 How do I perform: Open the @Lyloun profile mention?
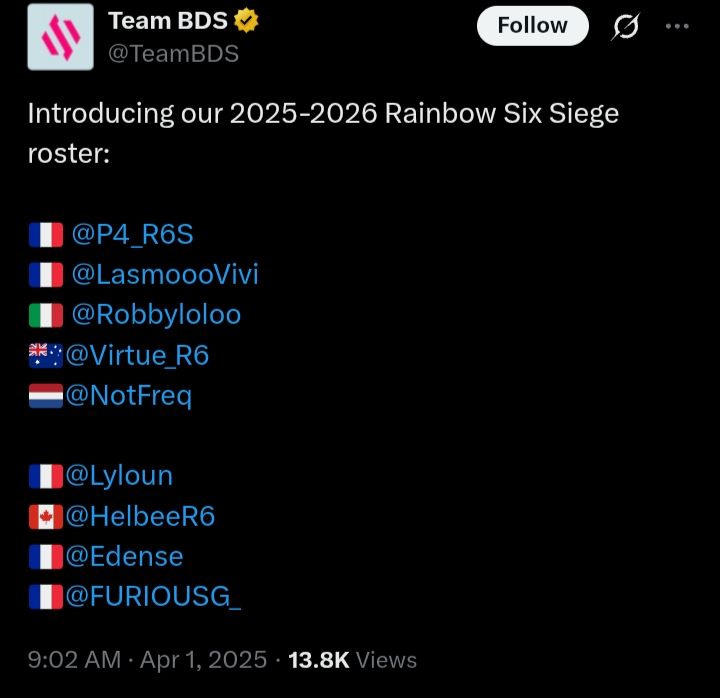pos(119,476)
